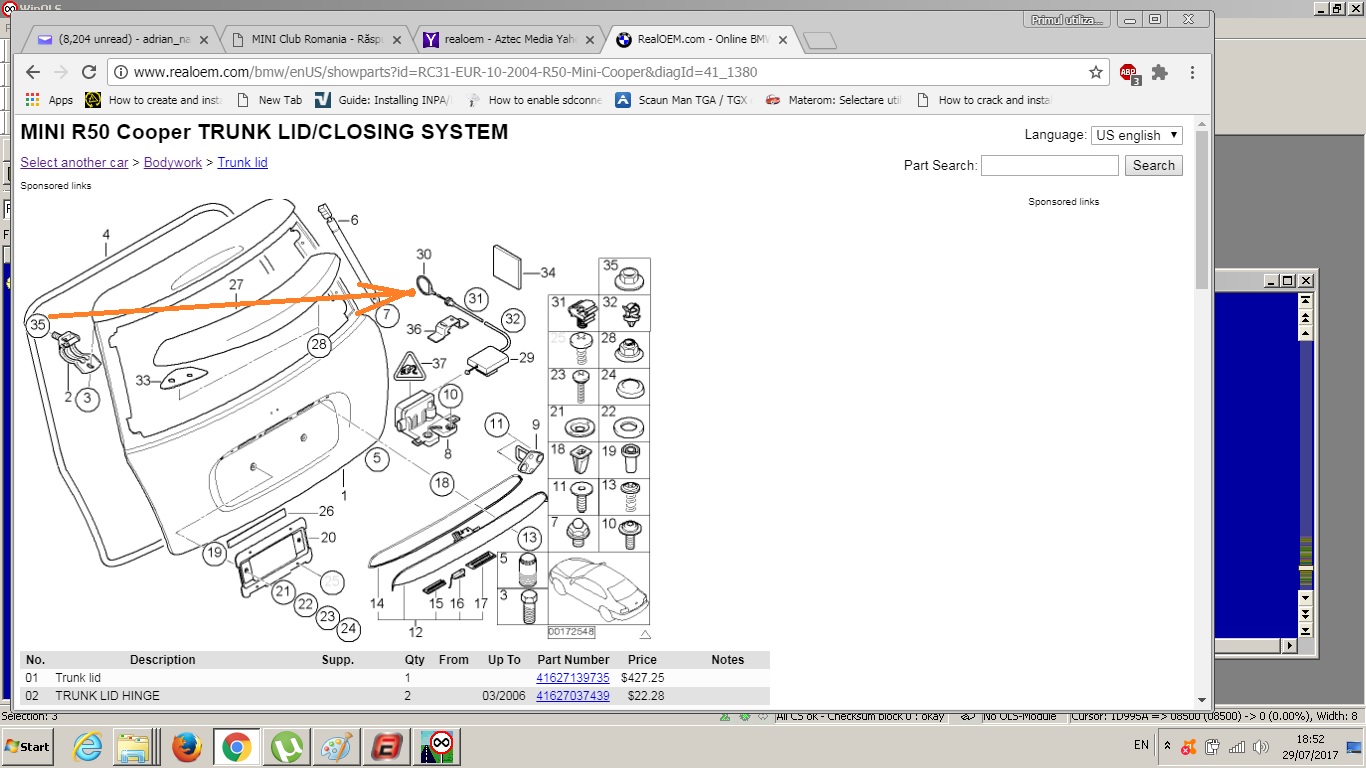The width and height of the screenshot is (1366, 768).
Task: Open the Apps bookmarks shortcut
Action: point(50,100)
